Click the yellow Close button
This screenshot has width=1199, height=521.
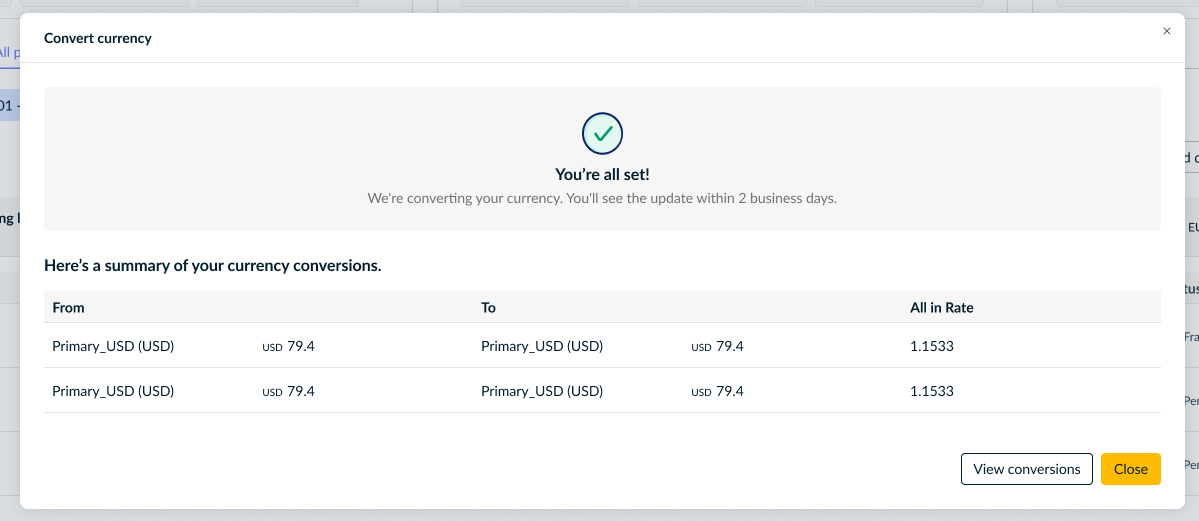[1130, 469]
